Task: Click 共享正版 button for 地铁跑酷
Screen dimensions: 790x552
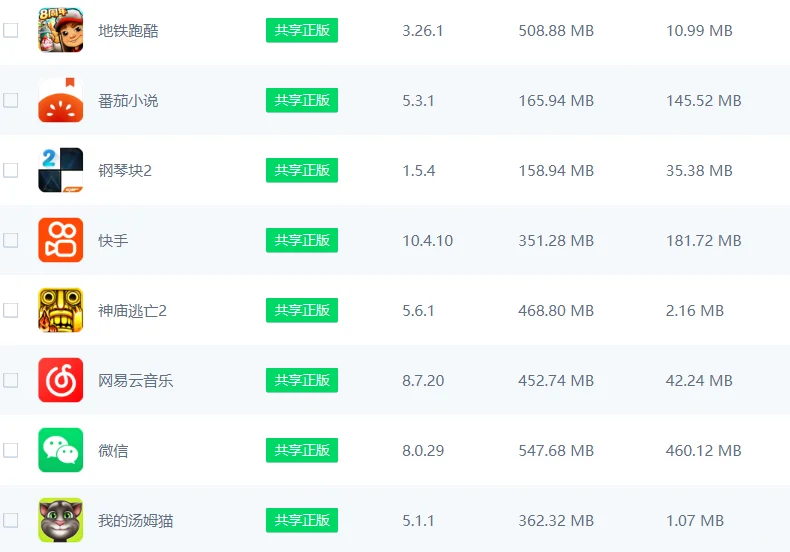Action: tap(302, 30)
